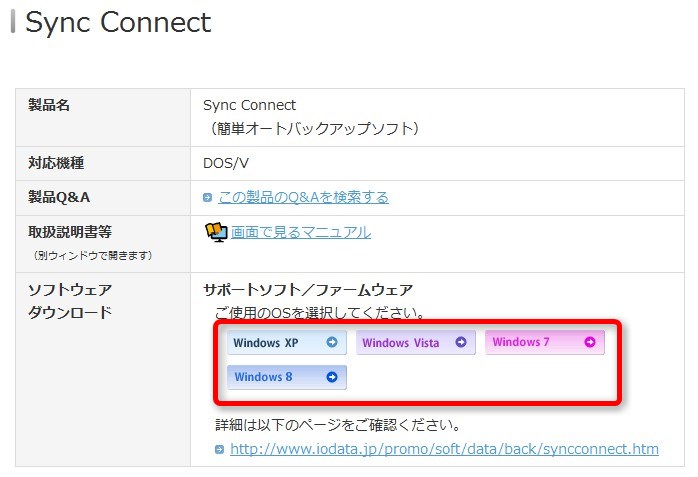Open the Windows Vista download button
The width and height of the screenshot is (698, 477).
click(x=416, y=342)
